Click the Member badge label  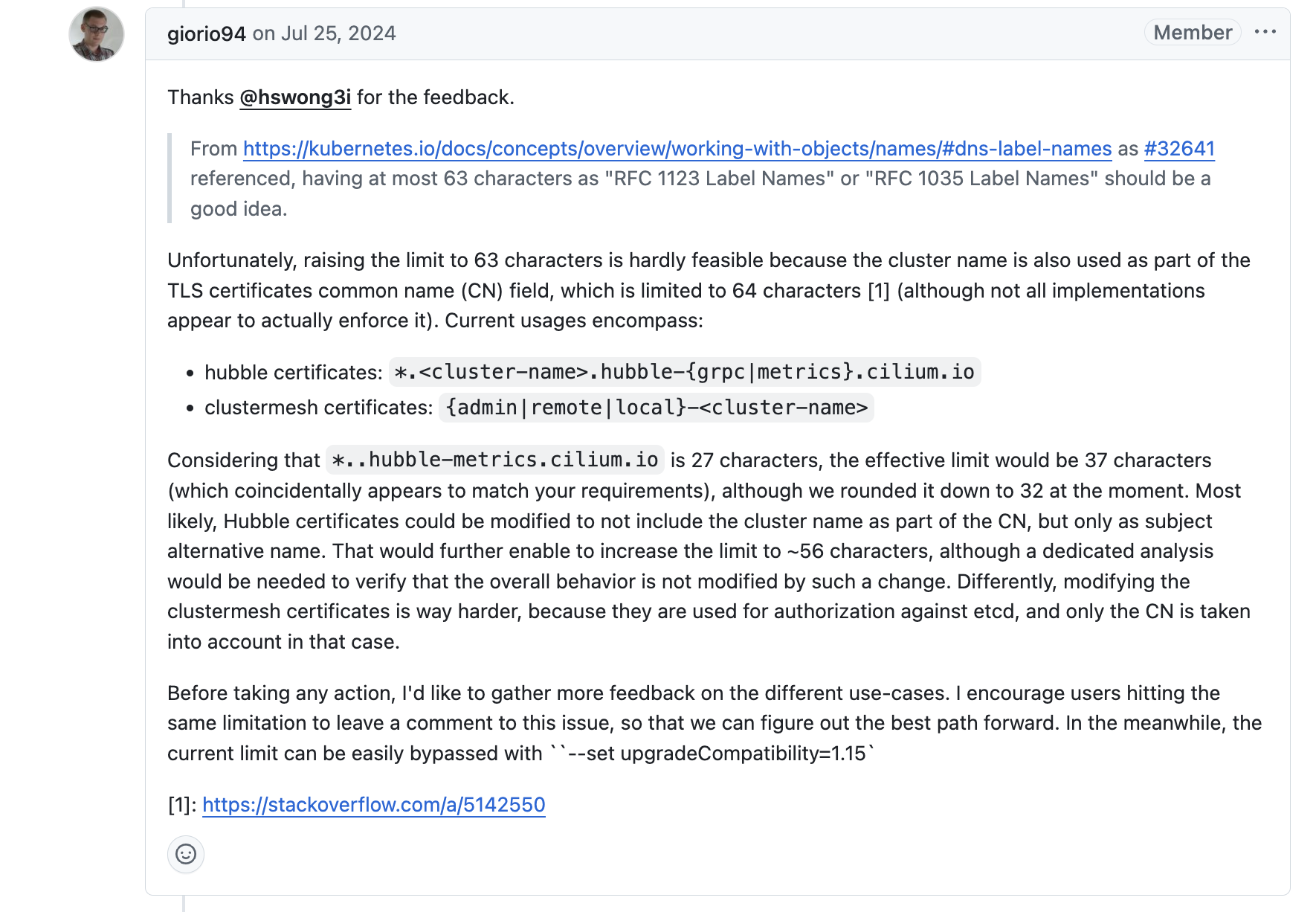pyautogui.click(x=1193, y=32)
